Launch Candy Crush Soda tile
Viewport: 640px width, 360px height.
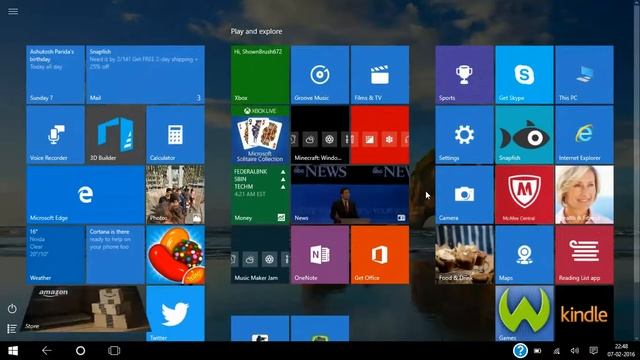click(x=176, y=255)
